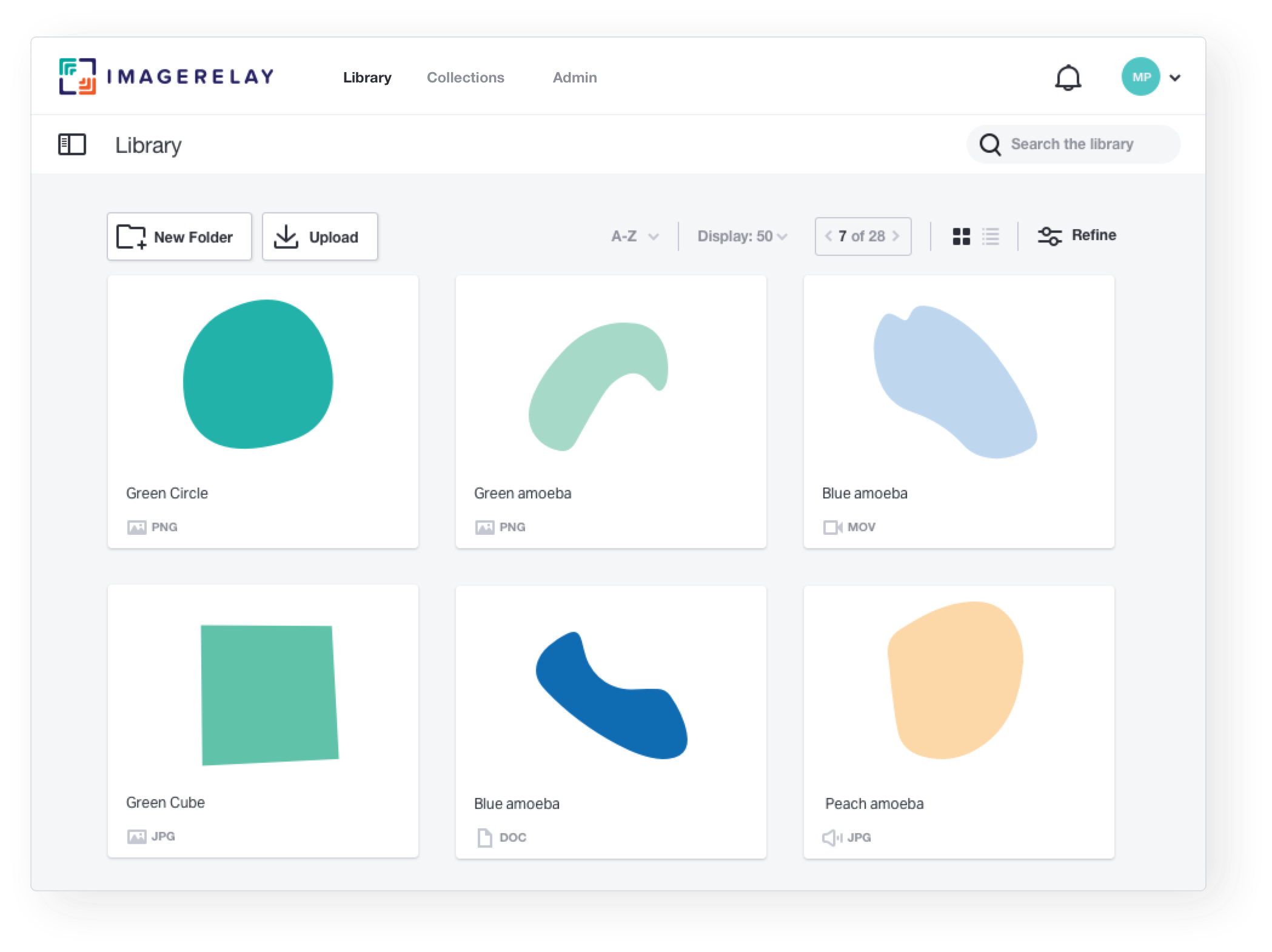The width and height of the screenshot is (1272, 952).
Task: Switch to grid view
Action: 962,236
